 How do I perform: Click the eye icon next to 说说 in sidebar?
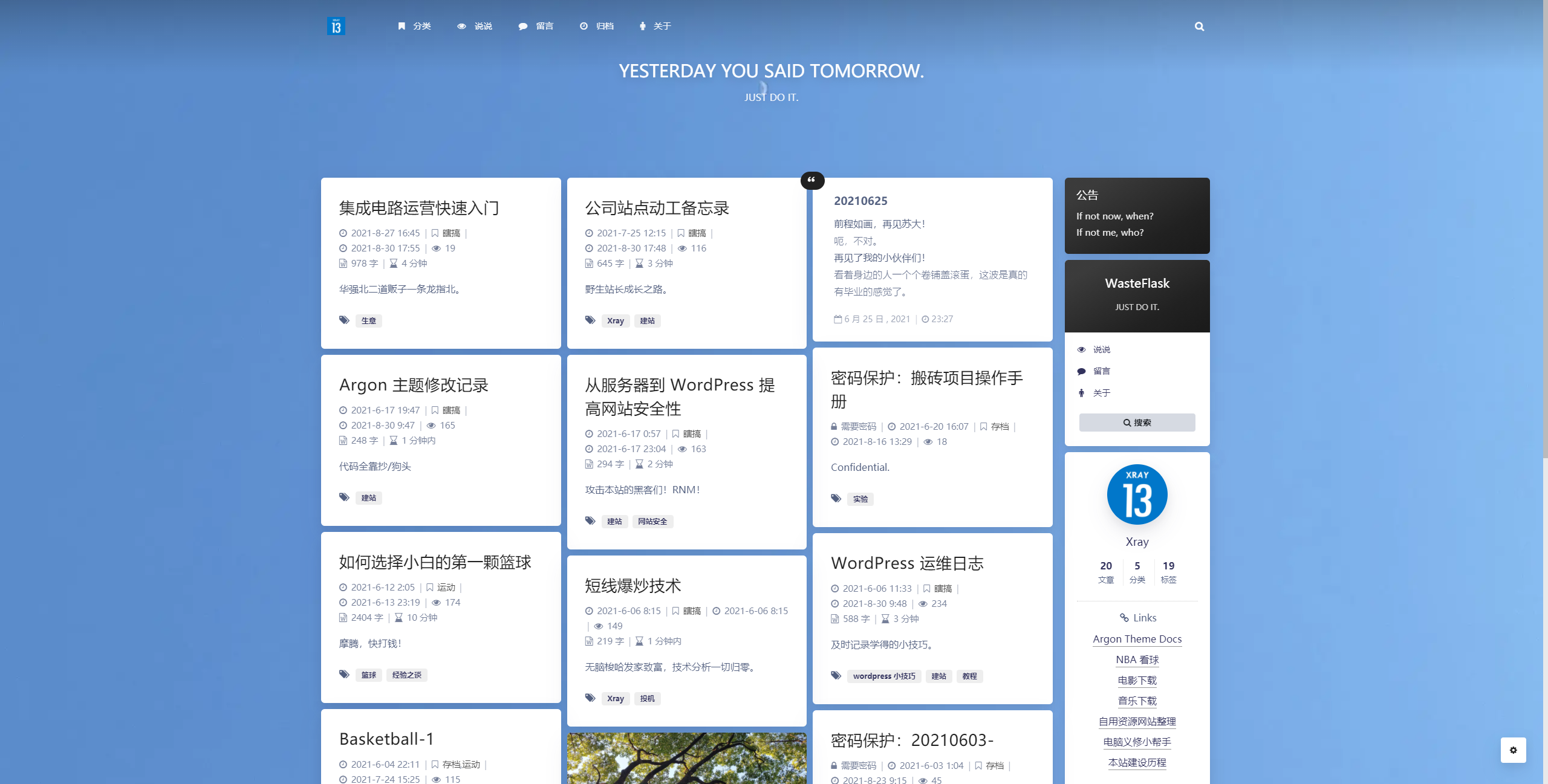[x=1082, y=349]
